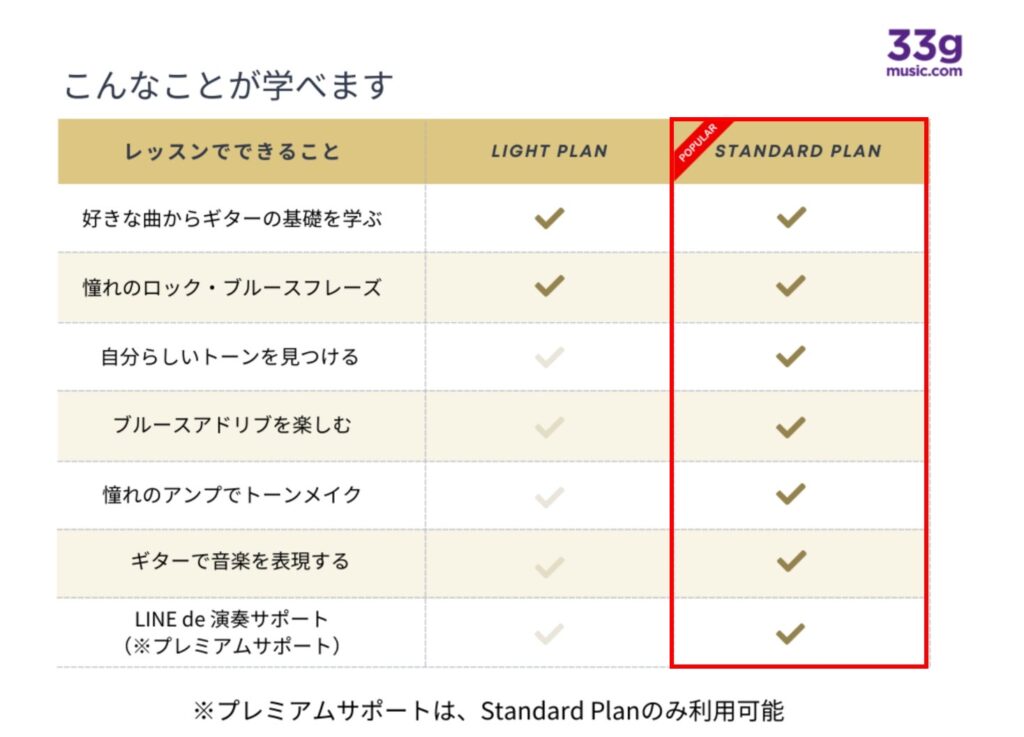
Task: Click the こんなことが学べます heading
Action: (229, 86)
